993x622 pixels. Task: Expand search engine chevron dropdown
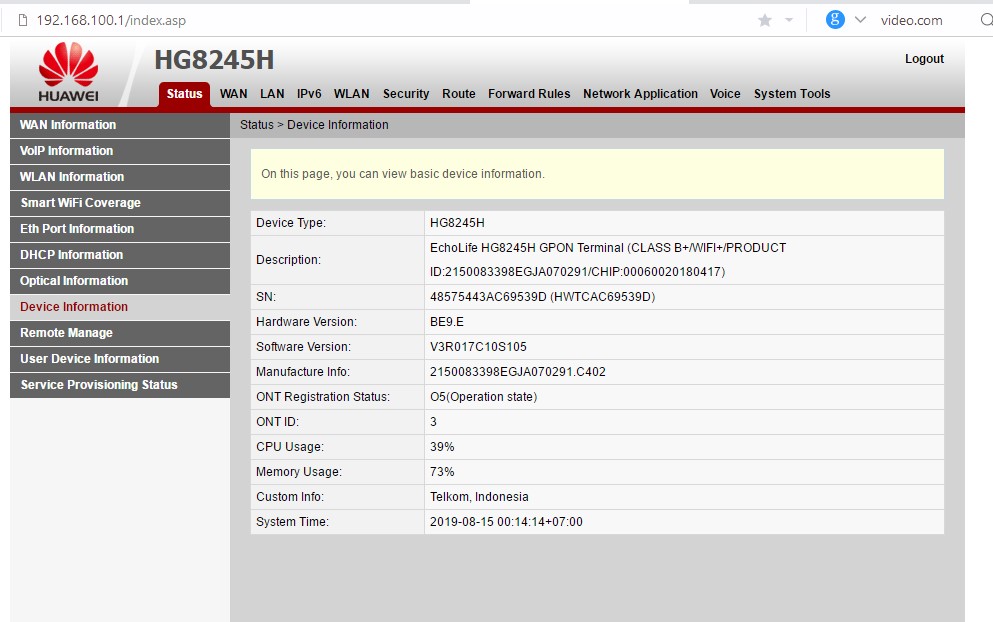coord(860,20)
